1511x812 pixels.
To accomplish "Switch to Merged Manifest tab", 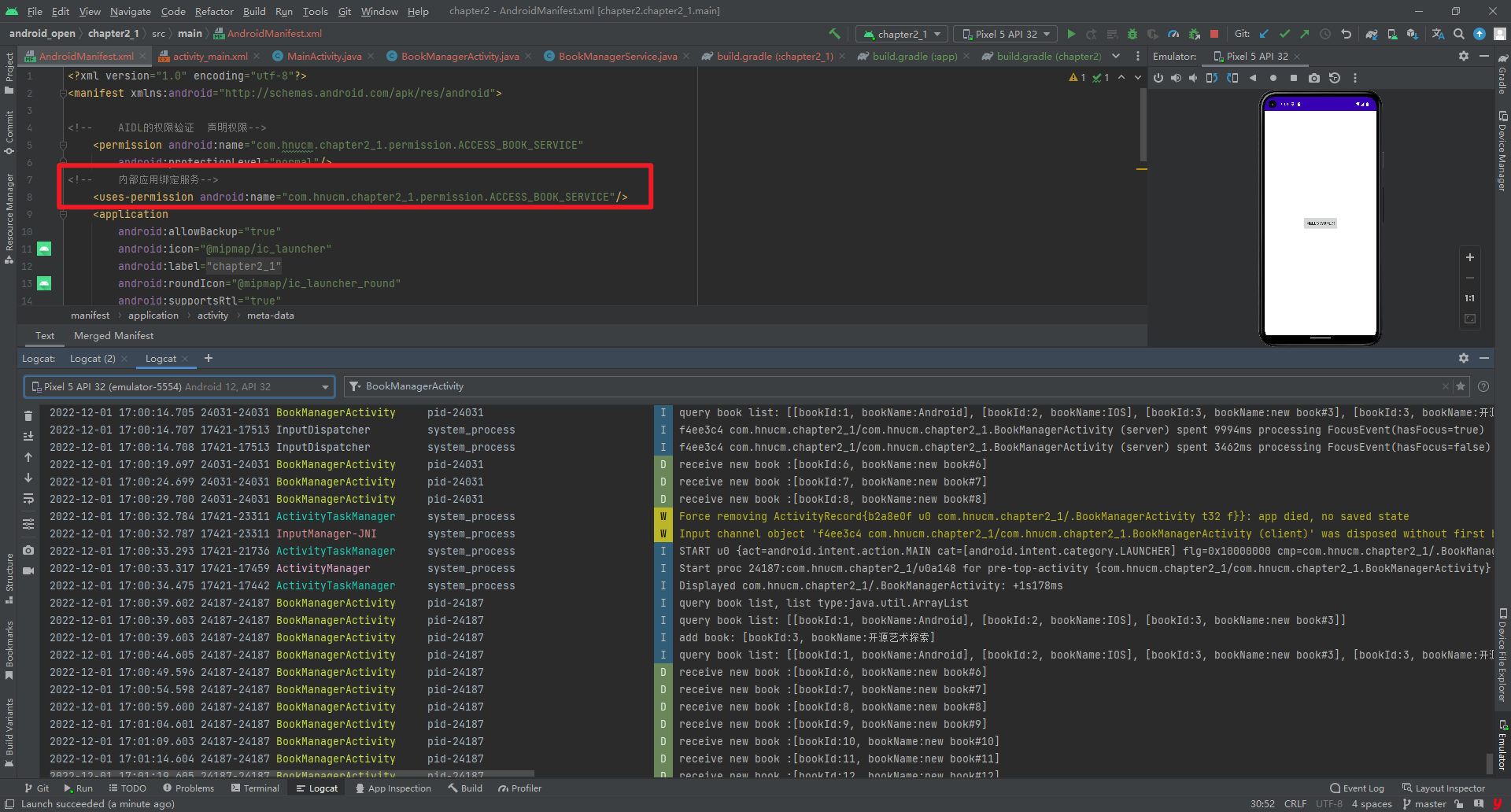I will point(113,336).
